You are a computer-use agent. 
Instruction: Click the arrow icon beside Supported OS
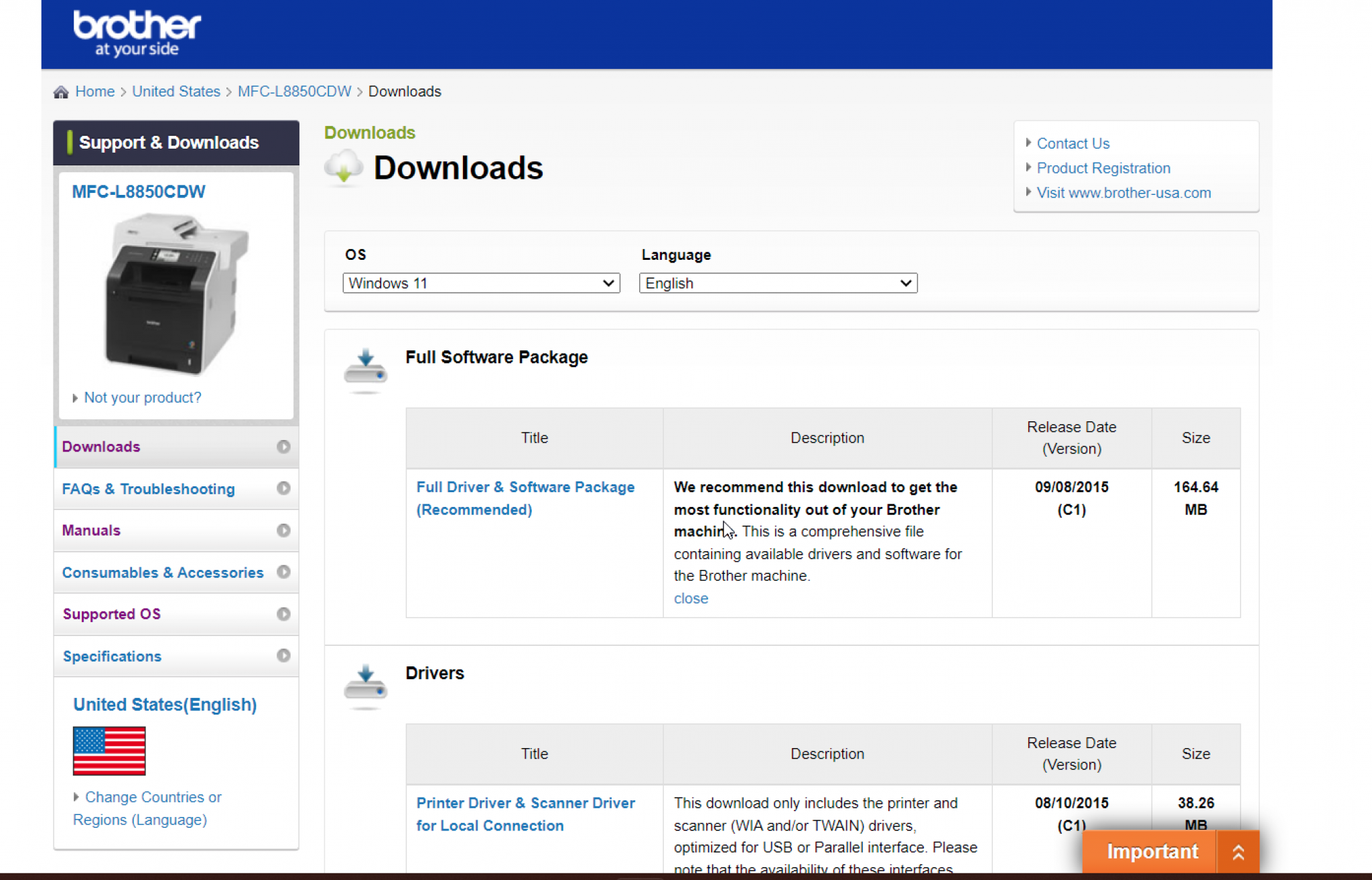tap(283, 614)
